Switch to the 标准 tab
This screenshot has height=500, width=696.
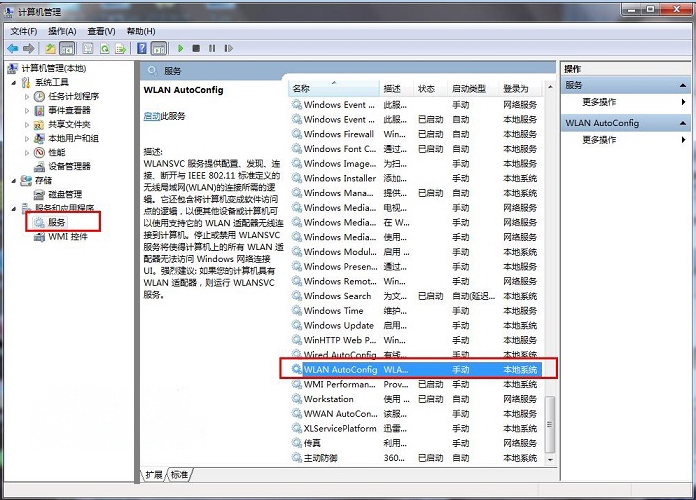tap(179, 475)
